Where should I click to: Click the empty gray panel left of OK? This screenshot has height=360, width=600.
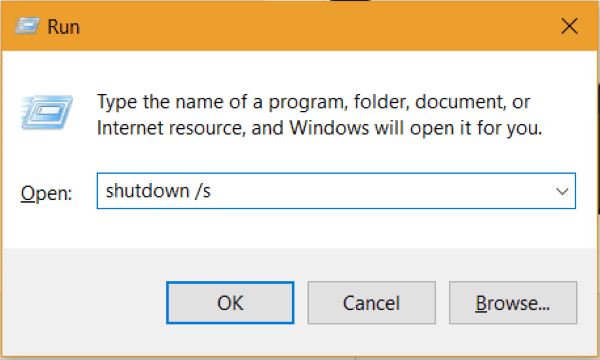(x=84, y=303)
